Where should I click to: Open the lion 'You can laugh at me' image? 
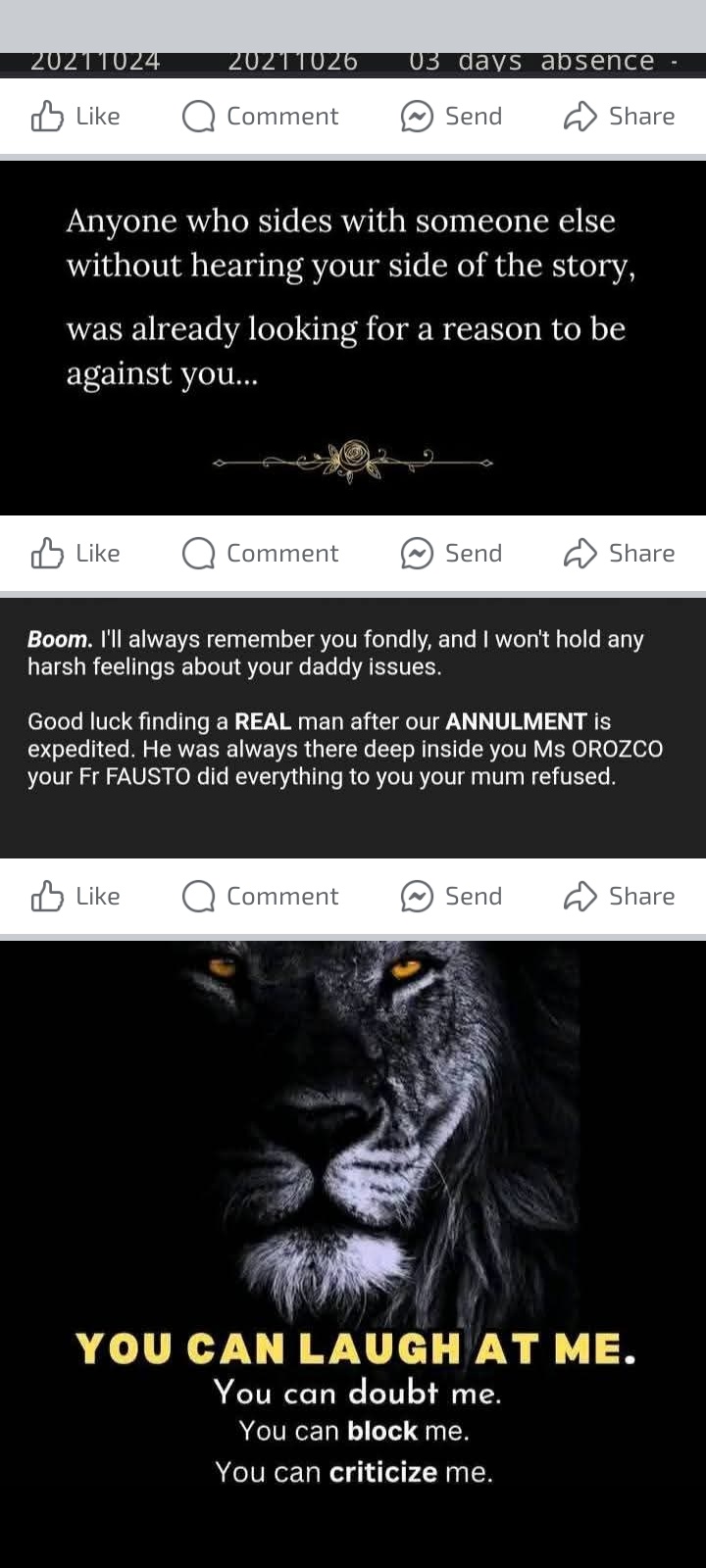pyautogui.click(x=353, y=1254)
